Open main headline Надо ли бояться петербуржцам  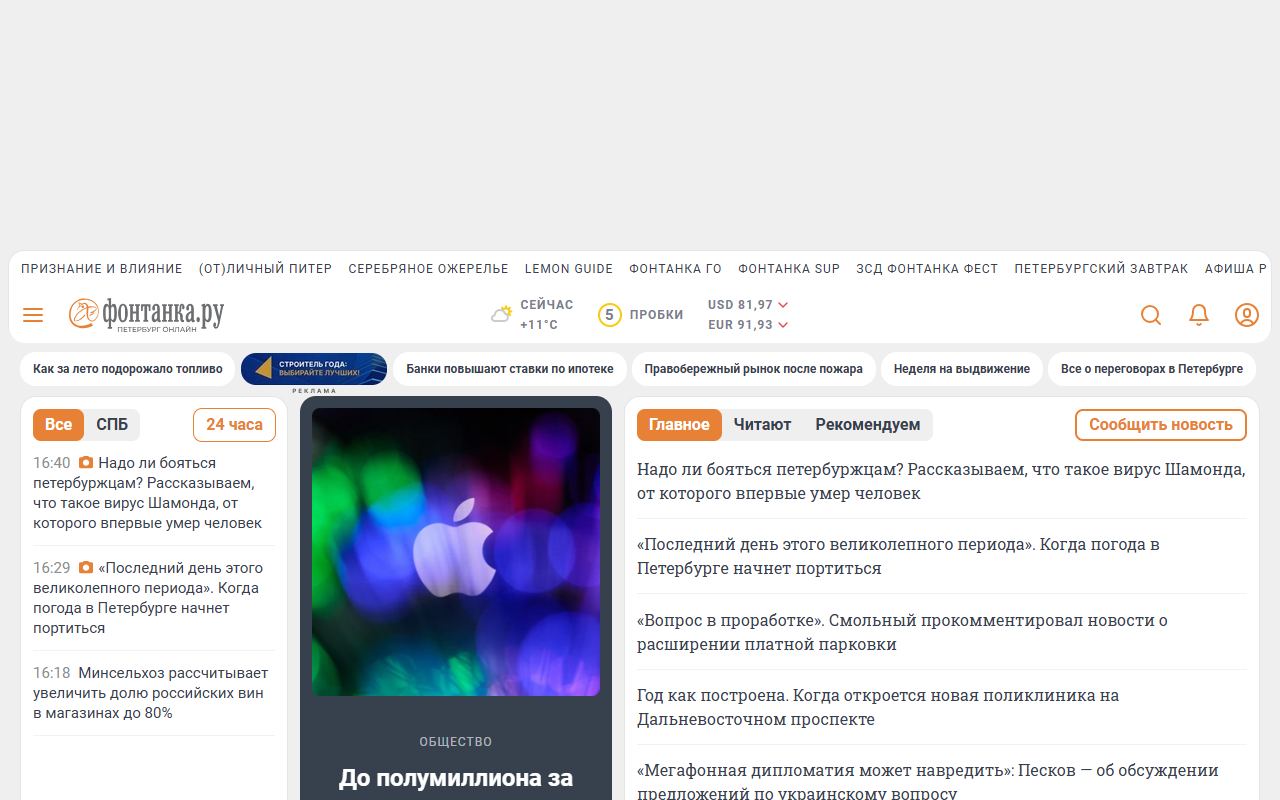point(941,481)
